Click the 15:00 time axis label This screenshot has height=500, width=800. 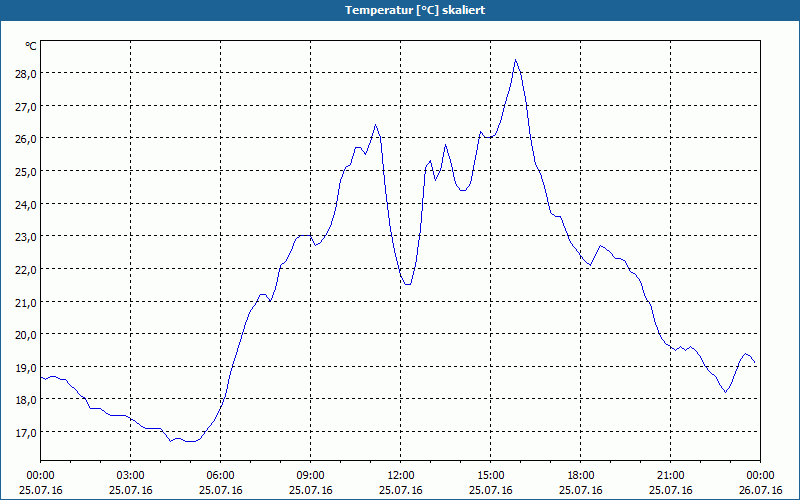click(490, 476)
